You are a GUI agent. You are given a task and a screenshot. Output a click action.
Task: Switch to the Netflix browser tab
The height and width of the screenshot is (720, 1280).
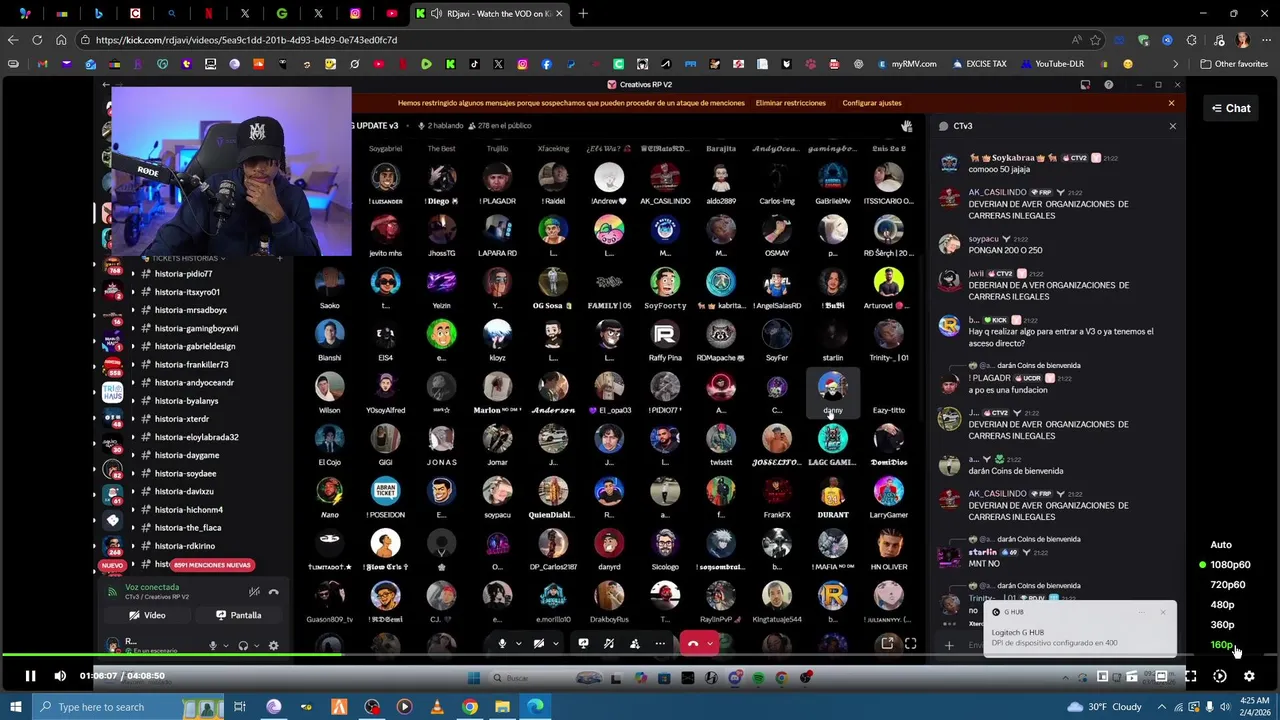[208, 14]
